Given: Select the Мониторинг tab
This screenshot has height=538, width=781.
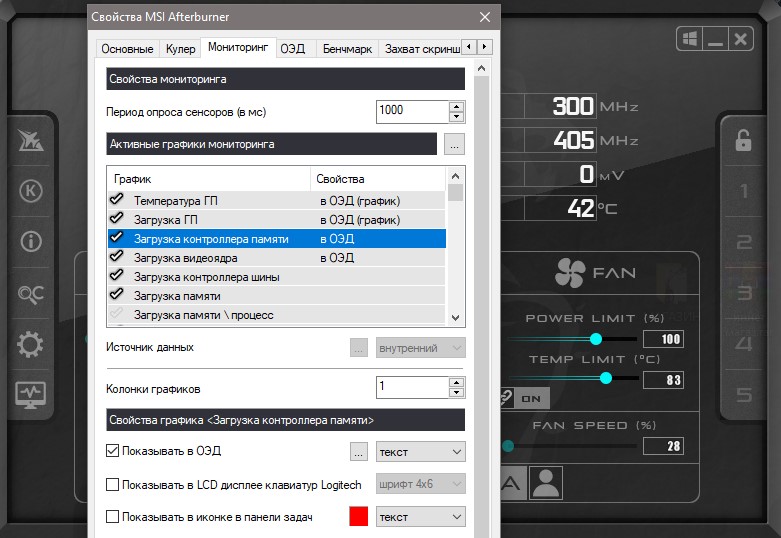Looking at the screenshot, I should [x=238, y=47].
